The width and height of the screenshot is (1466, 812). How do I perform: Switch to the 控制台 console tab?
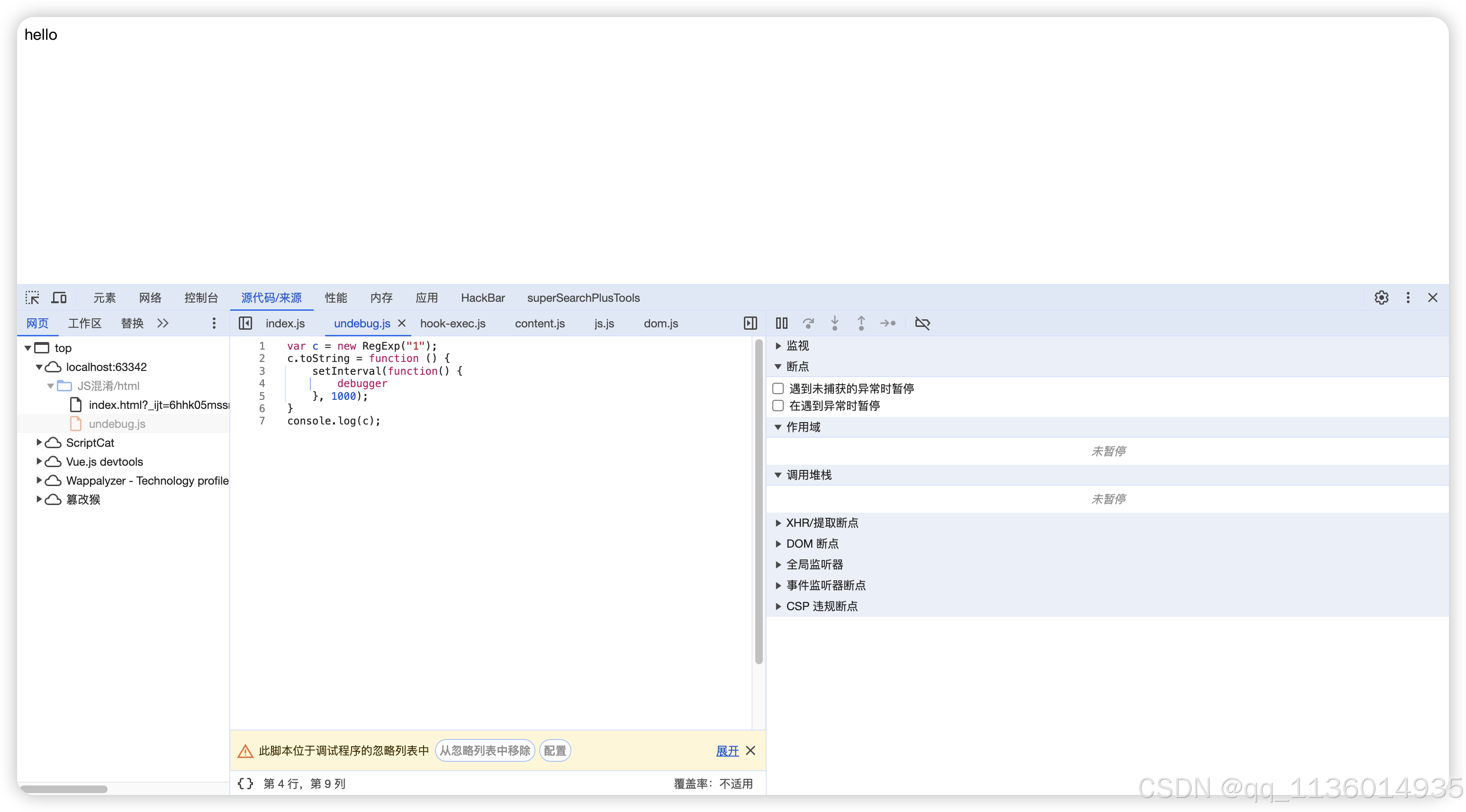(201, 298)
